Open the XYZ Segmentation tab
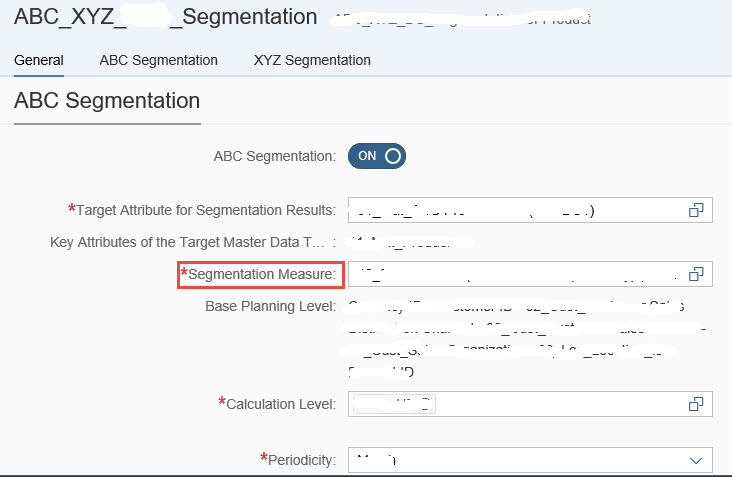The width and height of the screenshot is (732, 477). (x=312, y=60)
